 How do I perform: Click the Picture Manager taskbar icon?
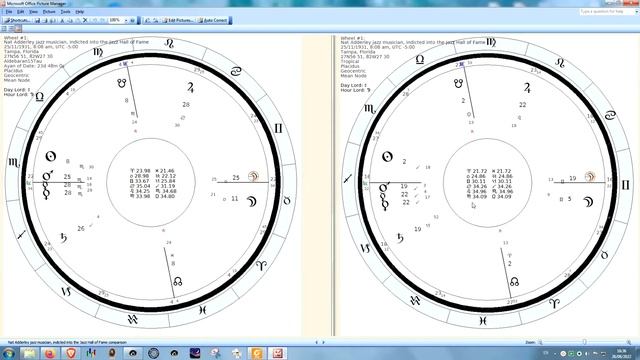278,353
